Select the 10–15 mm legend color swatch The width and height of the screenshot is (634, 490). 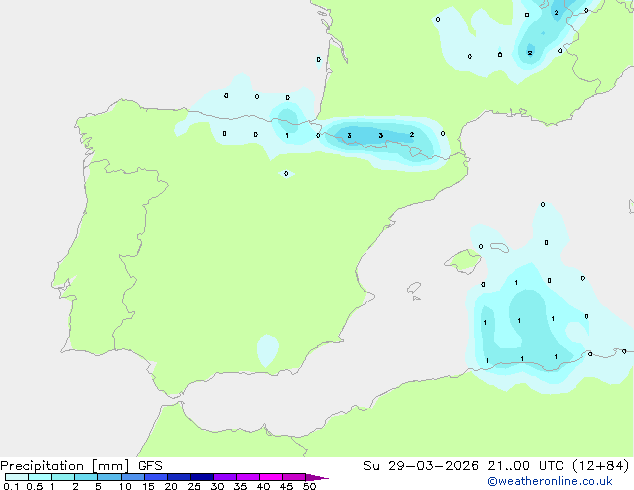[x=132, y=477]
